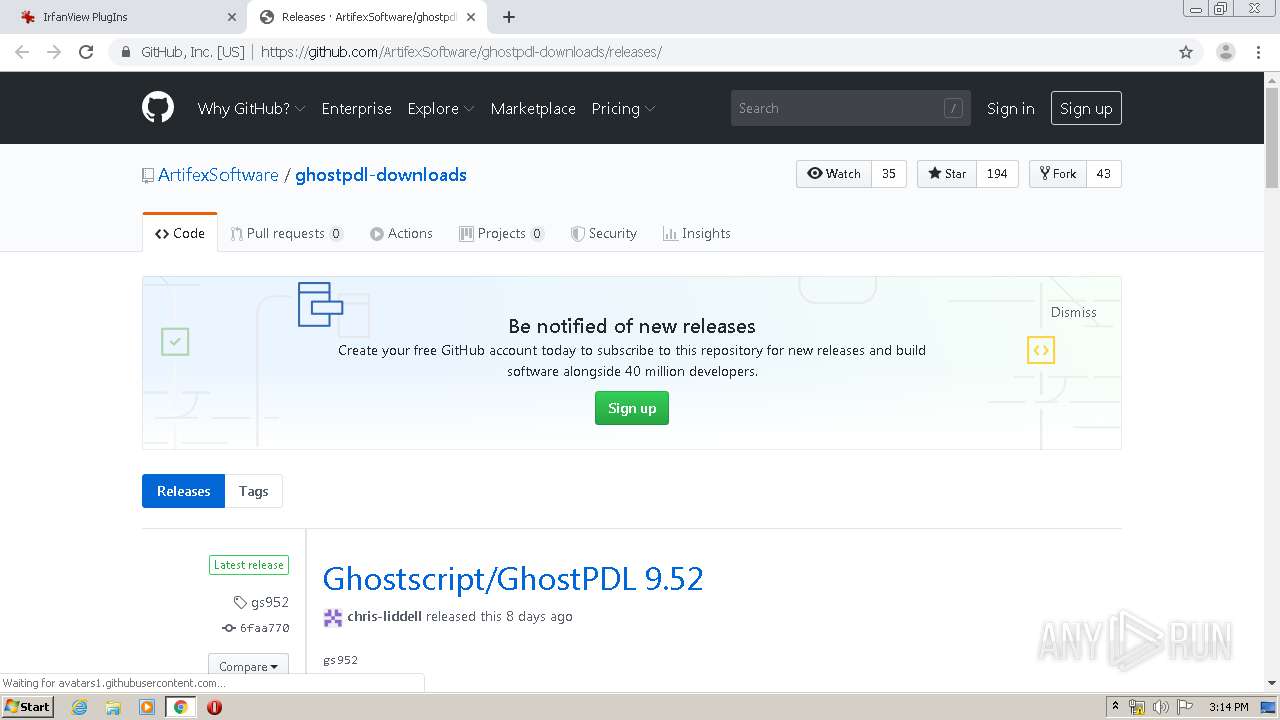Click the Latest release badge
The width and height of the screenshot is (1280, 720).
pos(249,565)
